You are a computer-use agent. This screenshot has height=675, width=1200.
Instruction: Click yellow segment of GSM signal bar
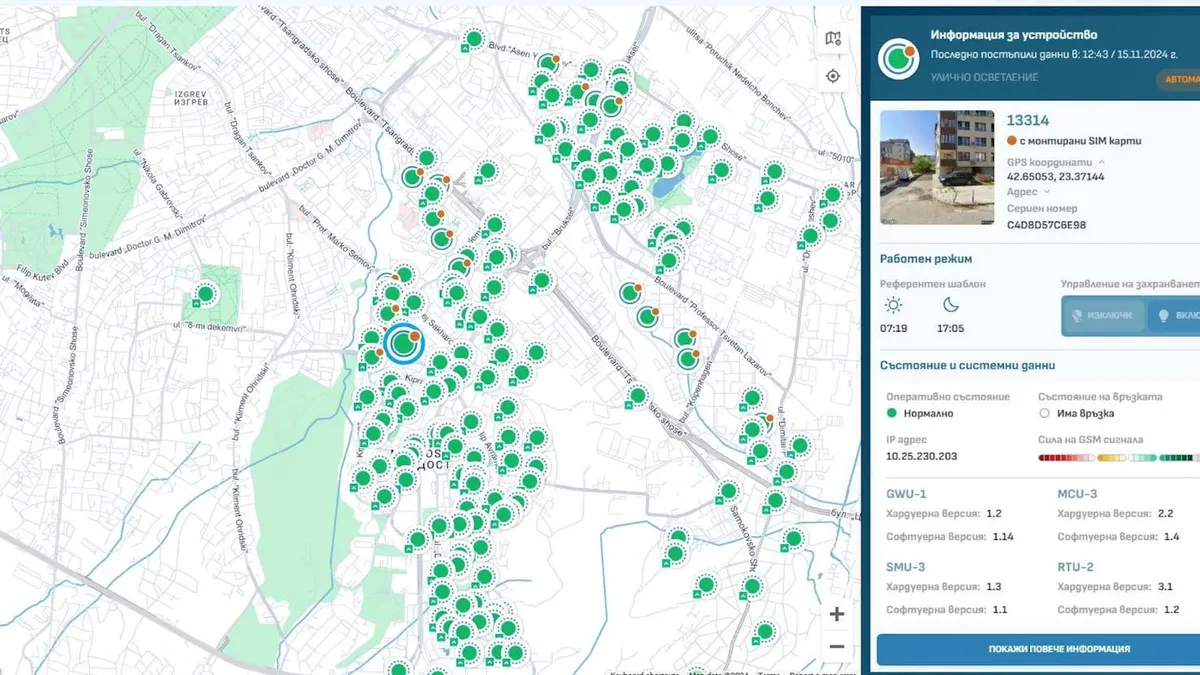pos(1110,458)
